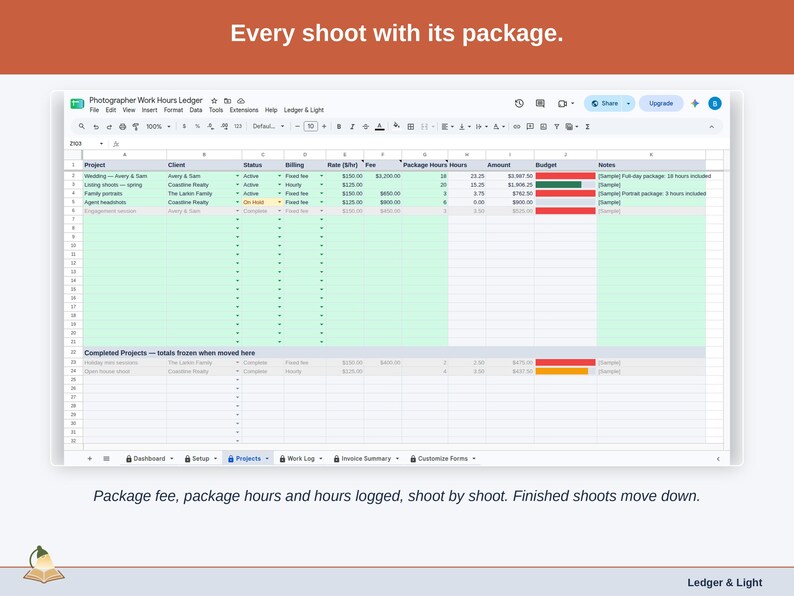Click the move to folder icon
The height and width of the screenshot is (596, 794).
point(227,101)
